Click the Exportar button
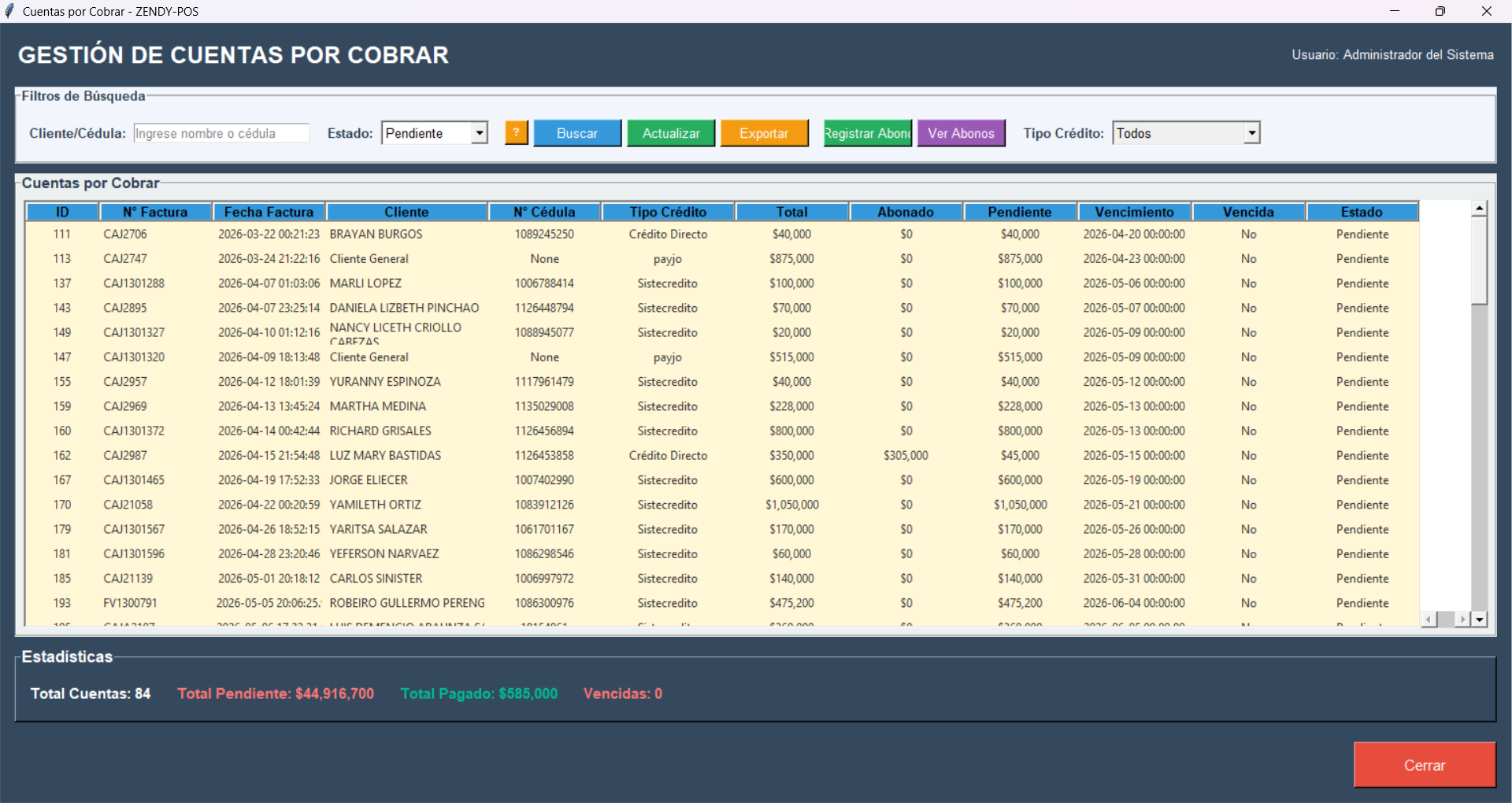Viewport: 1512px width, 803px height. 764,133
